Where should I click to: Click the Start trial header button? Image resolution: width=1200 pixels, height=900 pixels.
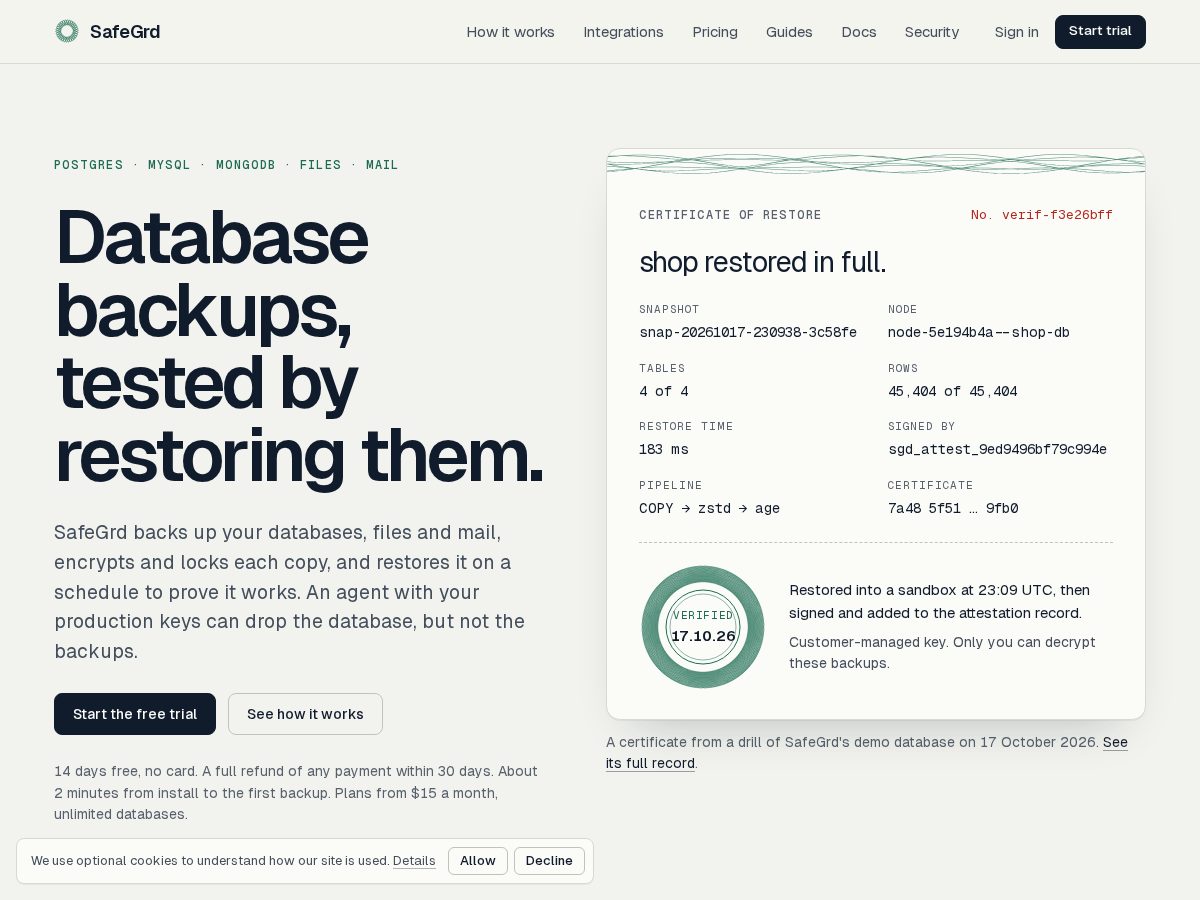(1100, 31)
